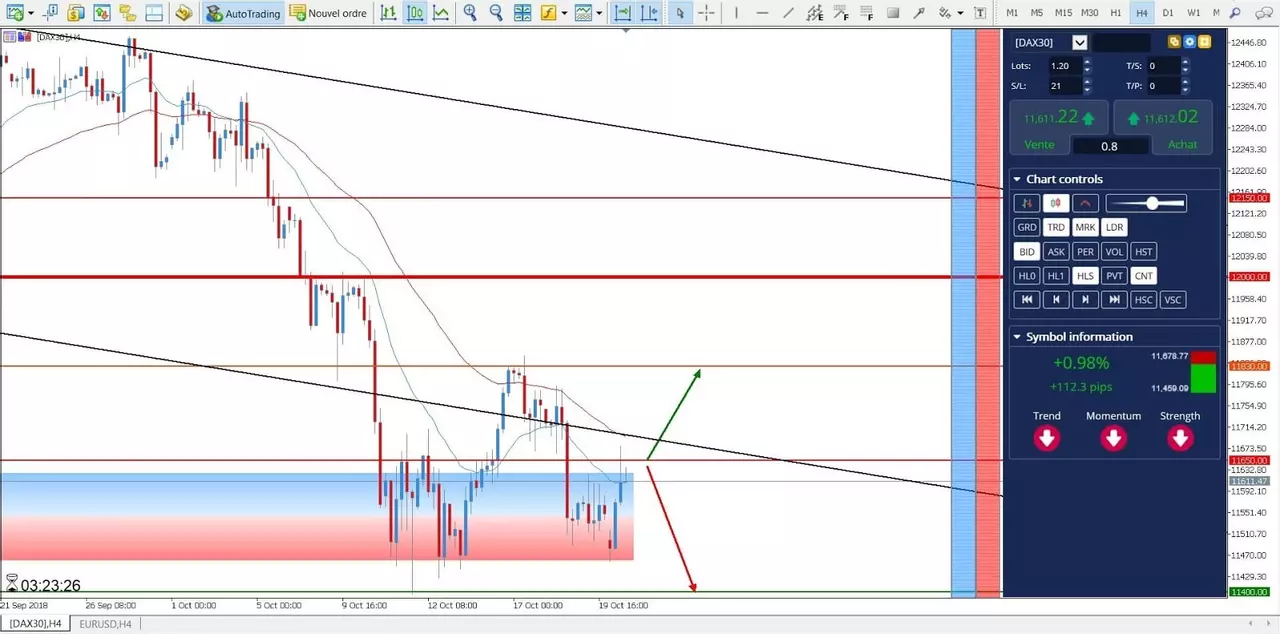This screenshot has width=1280, height=634.
Task: Activate the horizontal line drawing tool
Action: point(763,13)
